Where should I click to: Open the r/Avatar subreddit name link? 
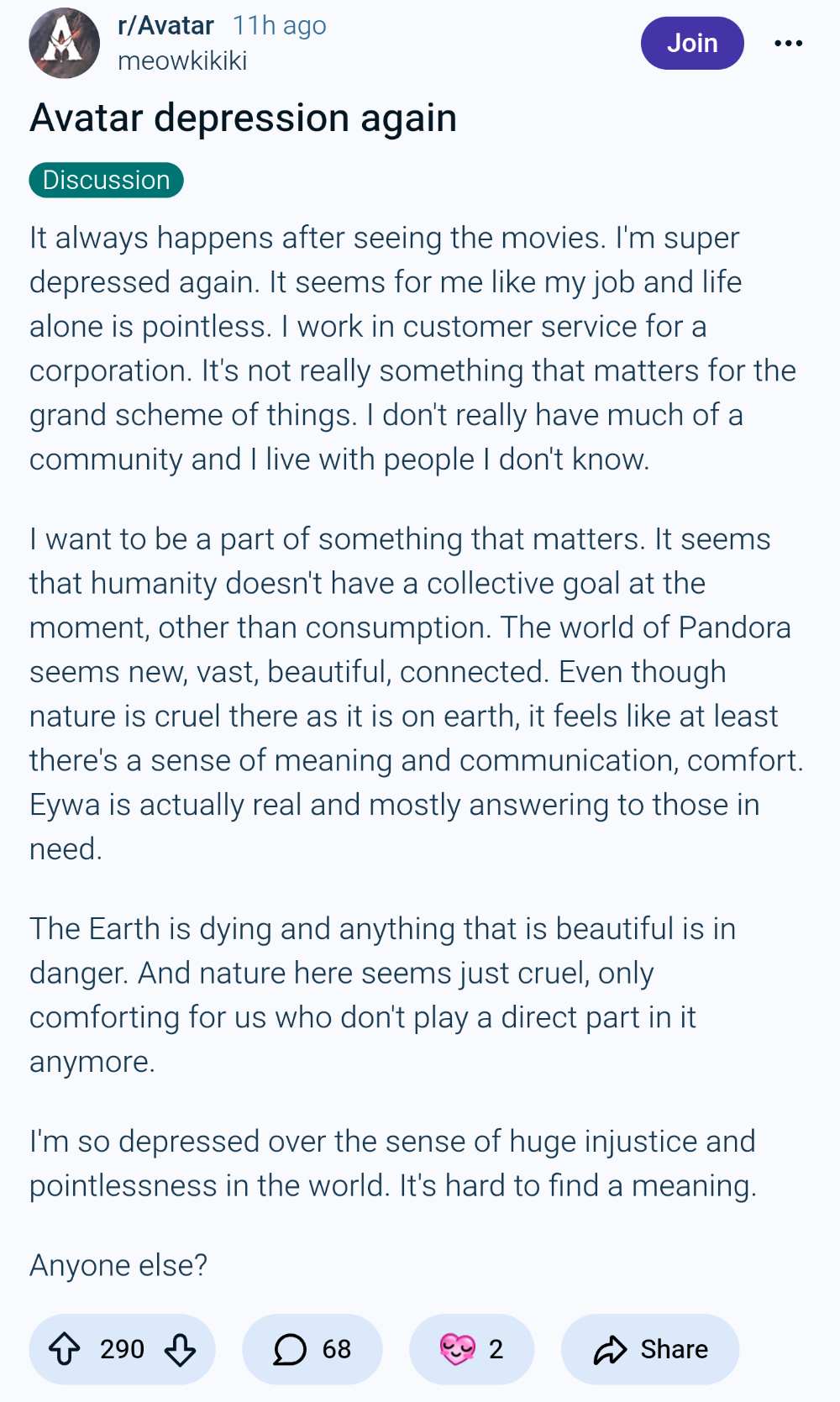tap(165, 26)
